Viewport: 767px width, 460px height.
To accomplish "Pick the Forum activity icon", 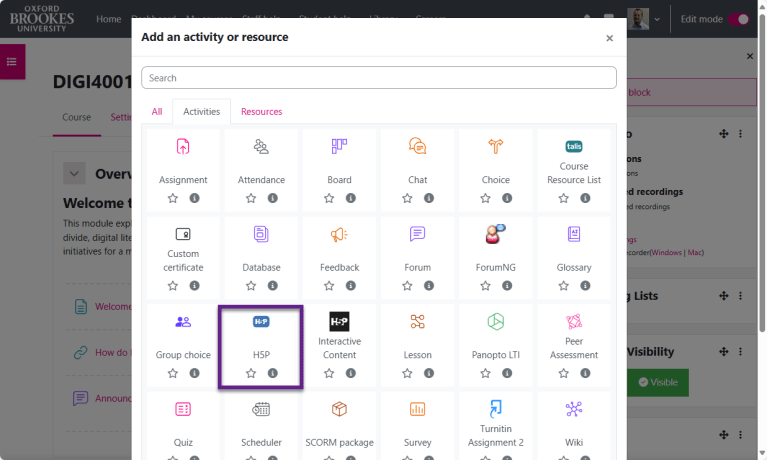I will coord(417,234).
